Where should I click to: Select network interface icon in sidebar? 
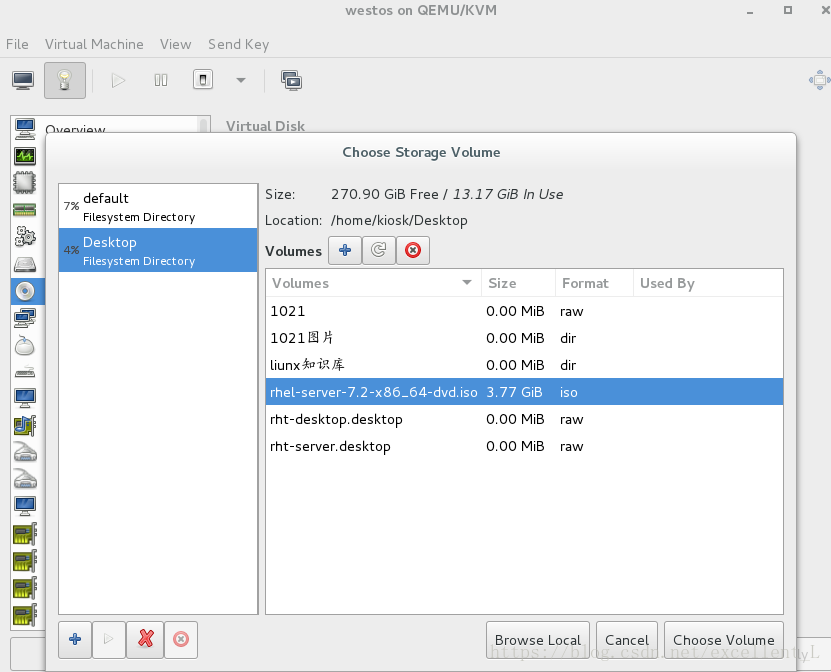click(x=25, y=318)
